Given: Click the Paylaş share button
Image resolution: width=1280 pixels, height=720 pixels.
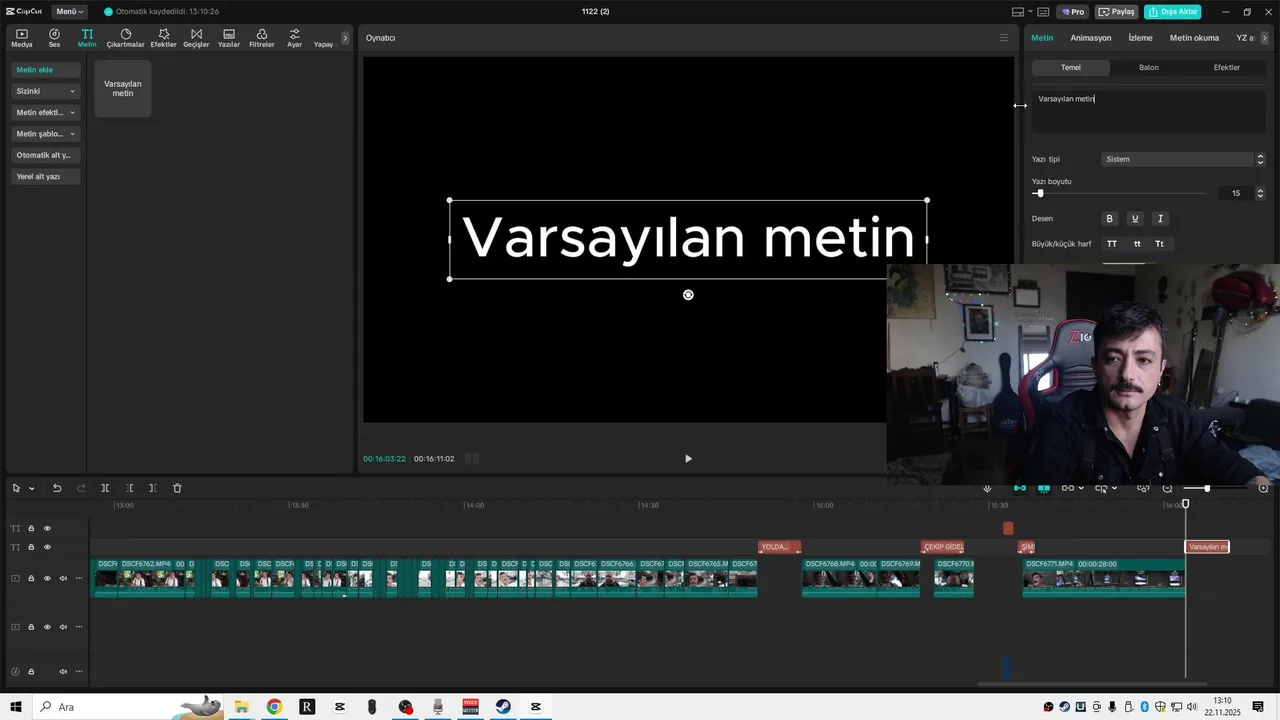Looking at the screenshot, I should coord(1117,12).
